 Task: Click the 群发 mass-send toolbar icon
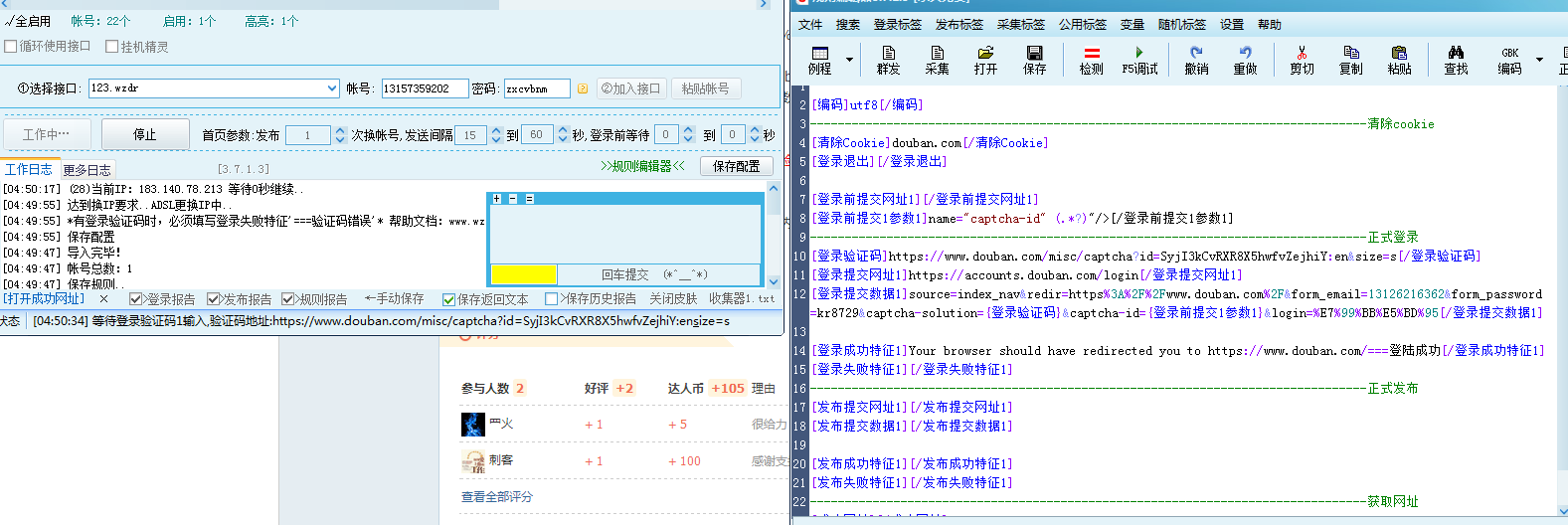[x=888, y=60]
